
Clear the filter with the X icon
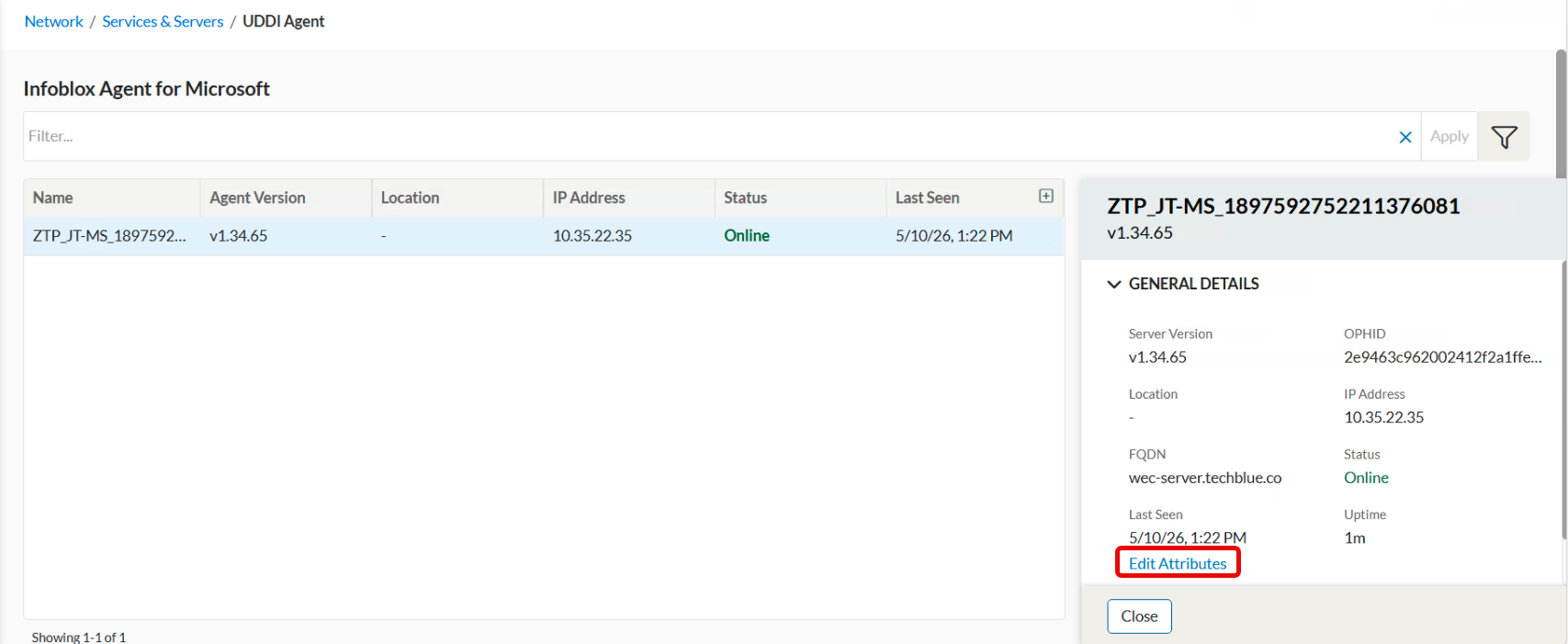(1404, 137)
